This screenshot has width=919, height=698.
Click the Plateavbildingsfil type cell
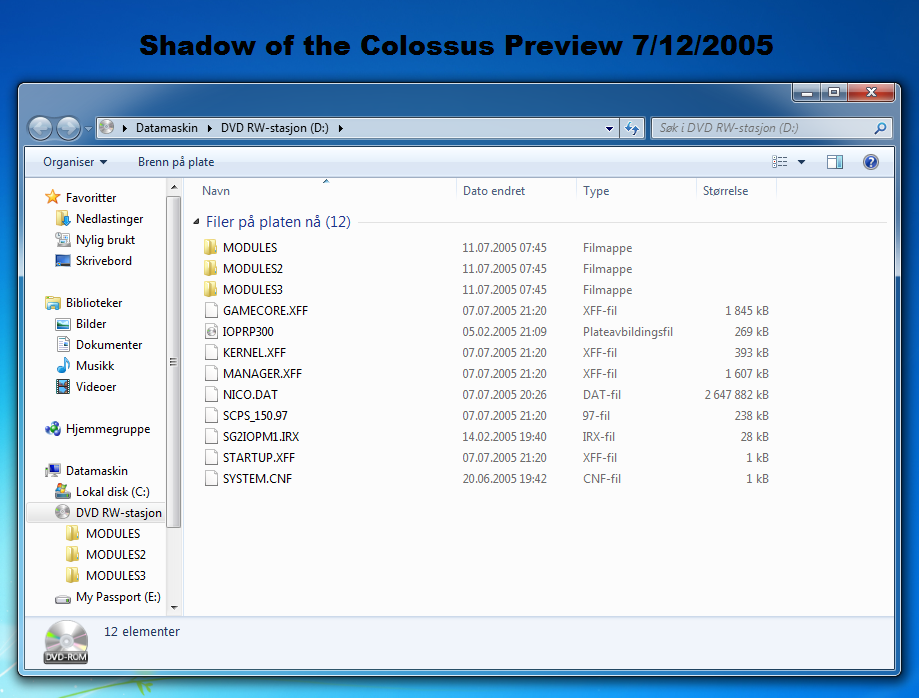click(x=628, y=332)
